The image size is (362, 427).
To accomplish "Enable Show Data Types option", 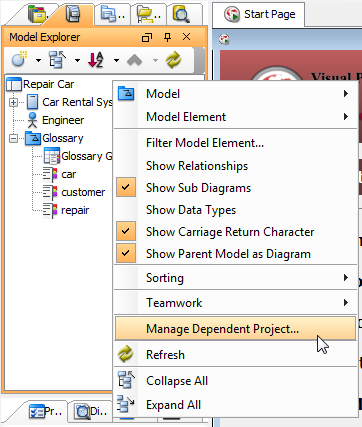I will point(235,210).
